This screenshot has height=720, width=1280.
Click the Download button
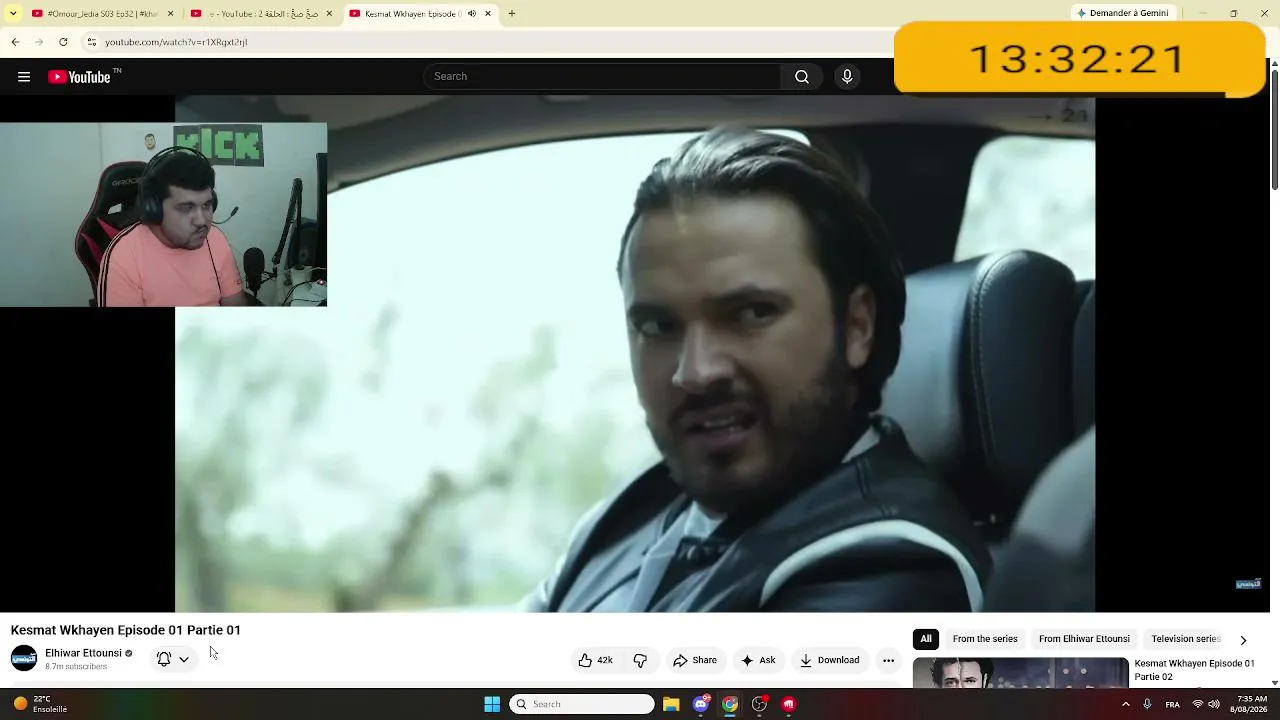pos(829,660)
